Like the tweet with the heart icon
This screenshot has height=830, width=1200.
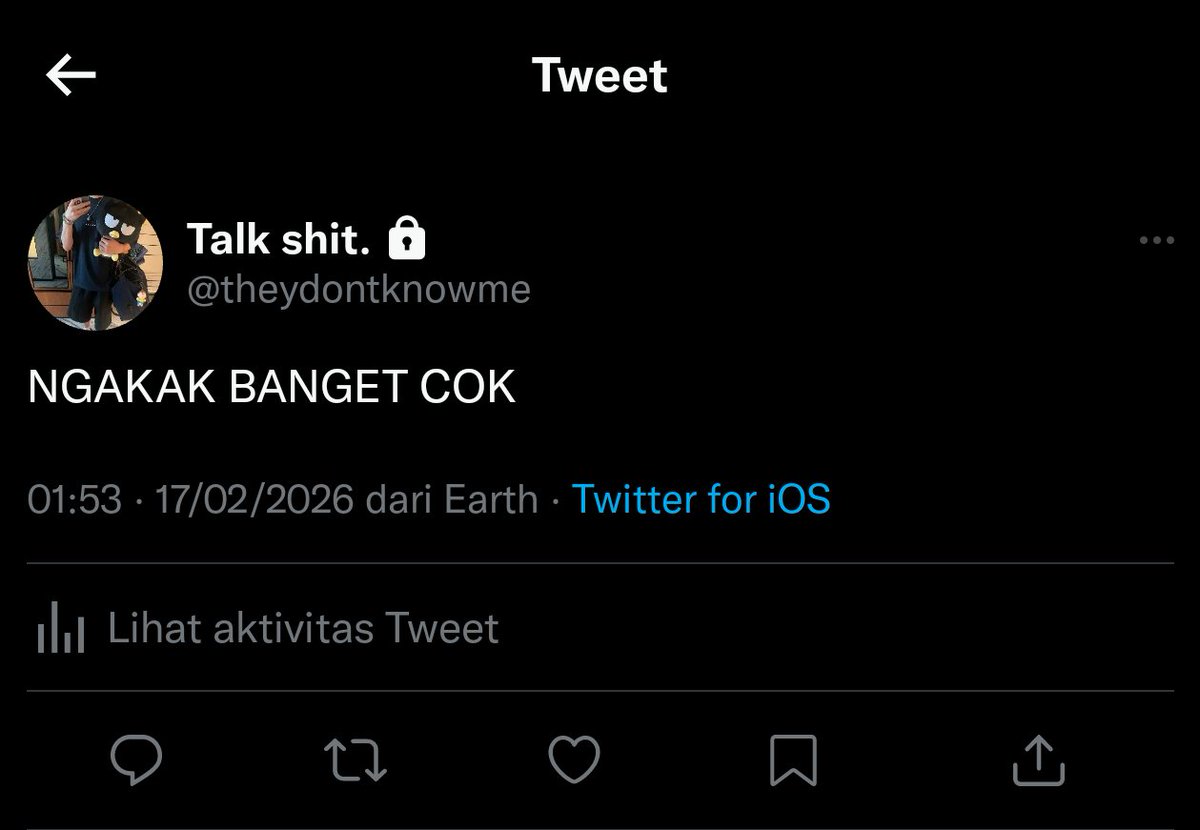point(575,761)
